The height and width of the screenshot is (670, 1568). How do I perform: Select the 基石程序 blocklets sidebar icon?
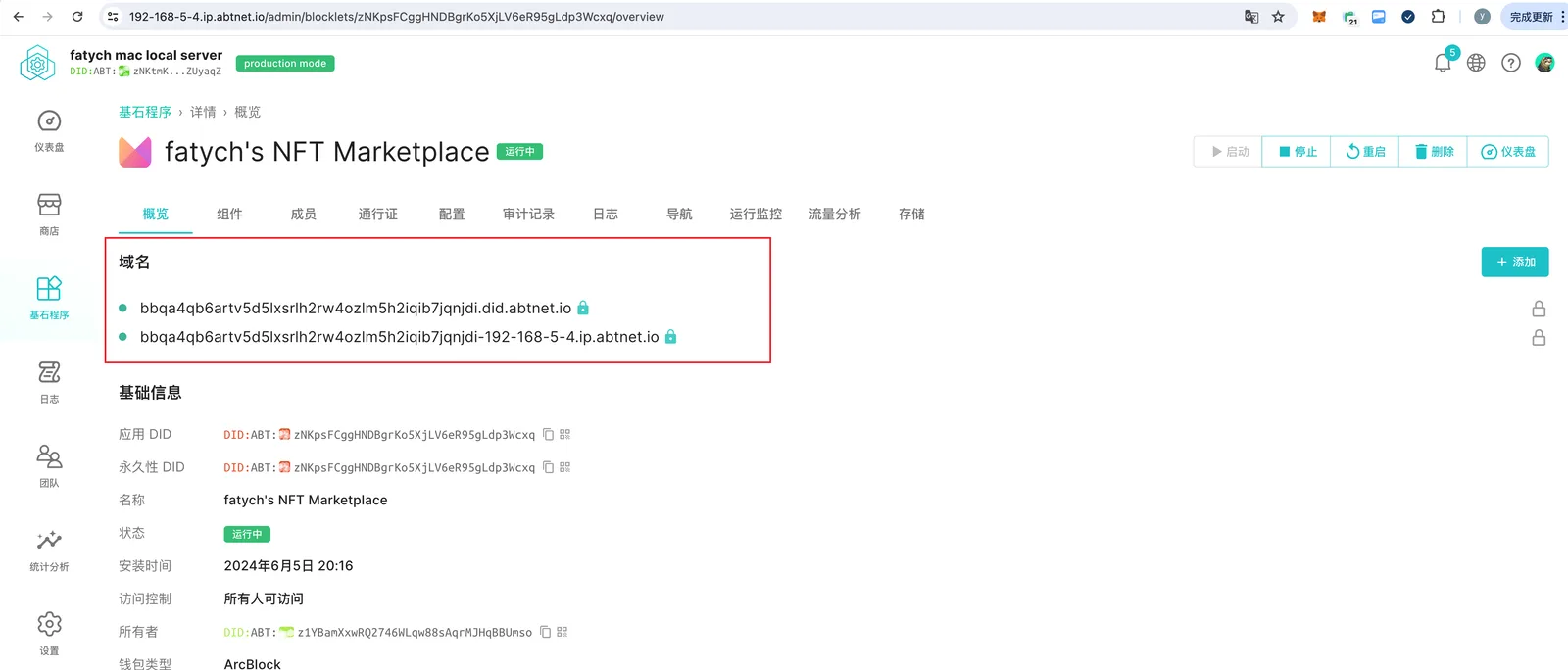tap(49, 299)
